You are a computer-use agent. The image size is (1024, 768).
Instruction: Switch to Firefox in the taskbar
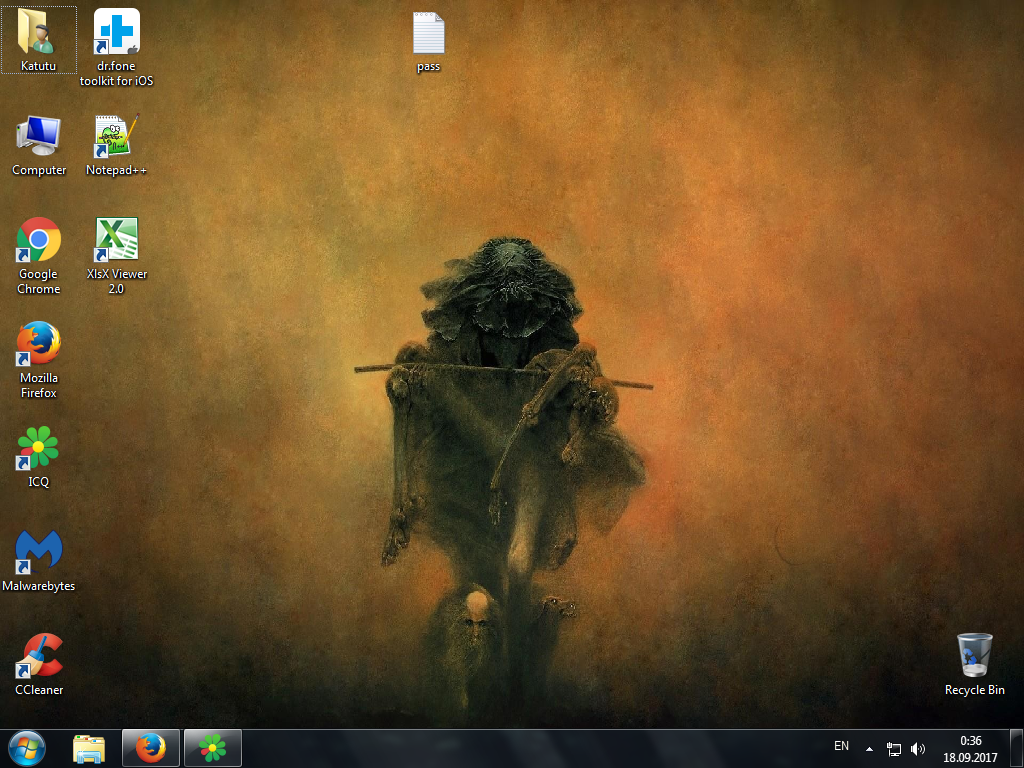pos(151,748)
